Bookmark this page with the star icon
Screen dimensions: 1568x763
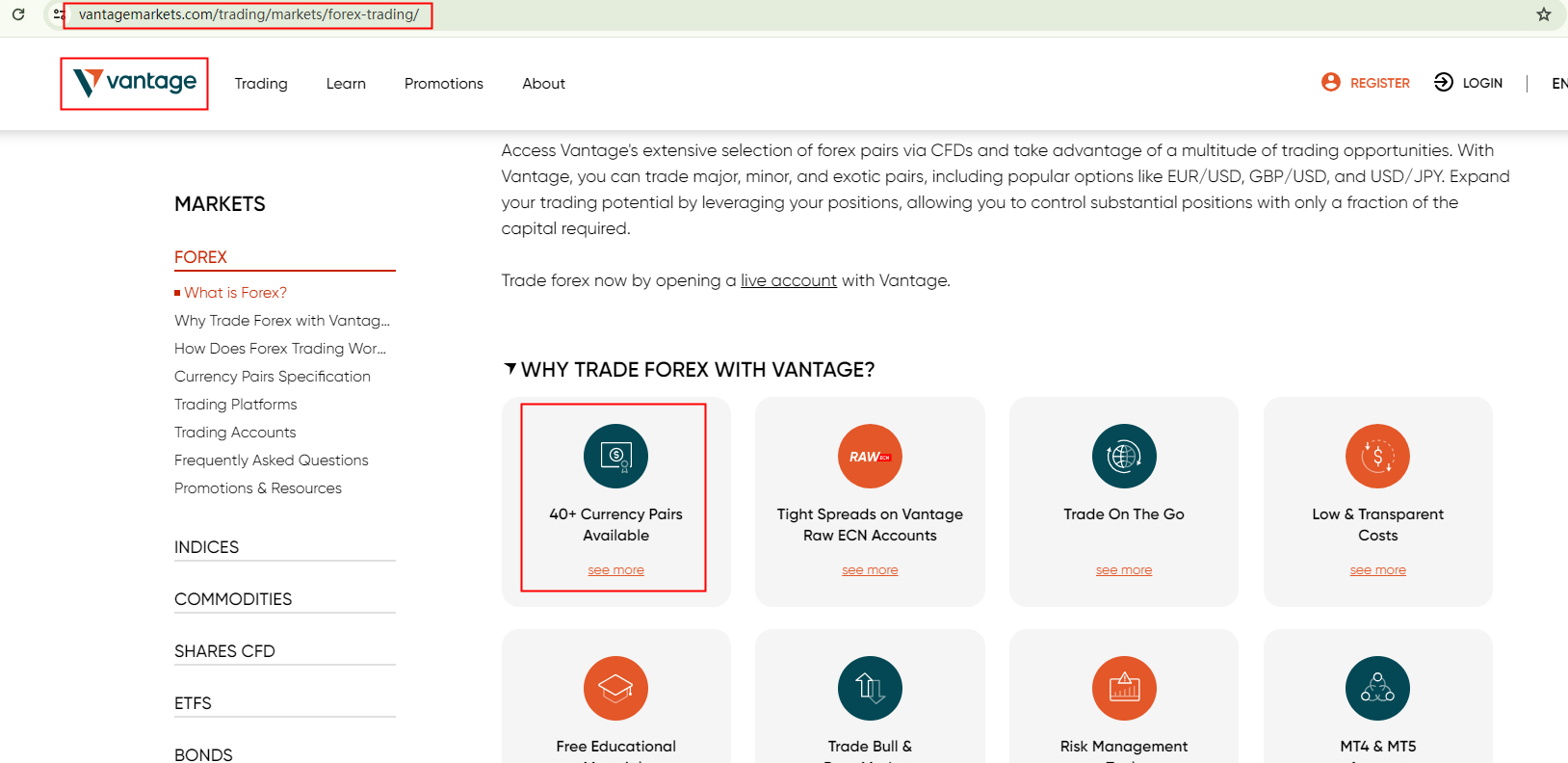[1544, 14]
